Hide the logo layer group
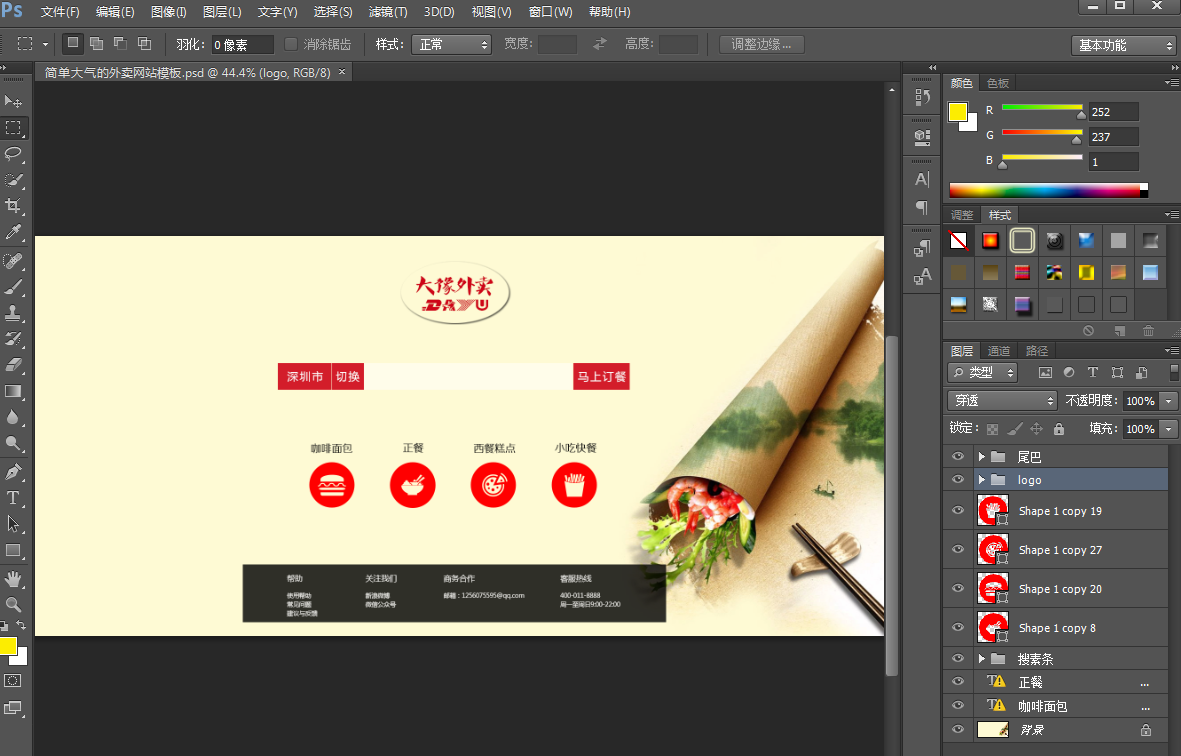 (958, 480)
